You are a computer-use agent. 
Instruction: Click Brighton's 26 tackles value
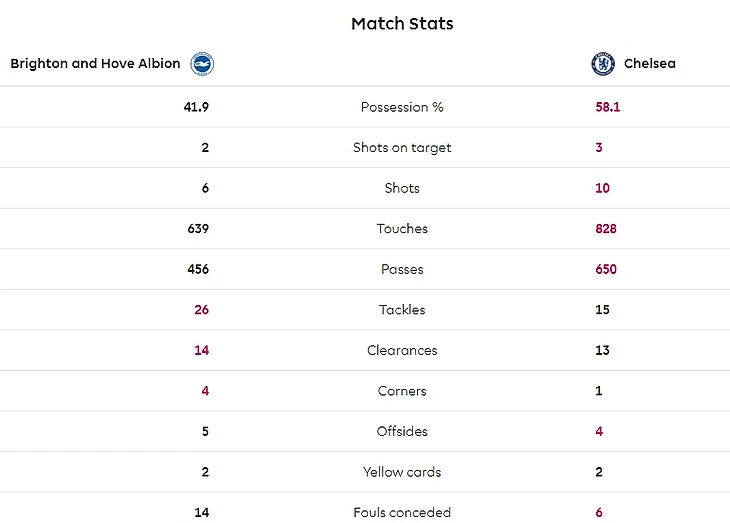[201, 310]
